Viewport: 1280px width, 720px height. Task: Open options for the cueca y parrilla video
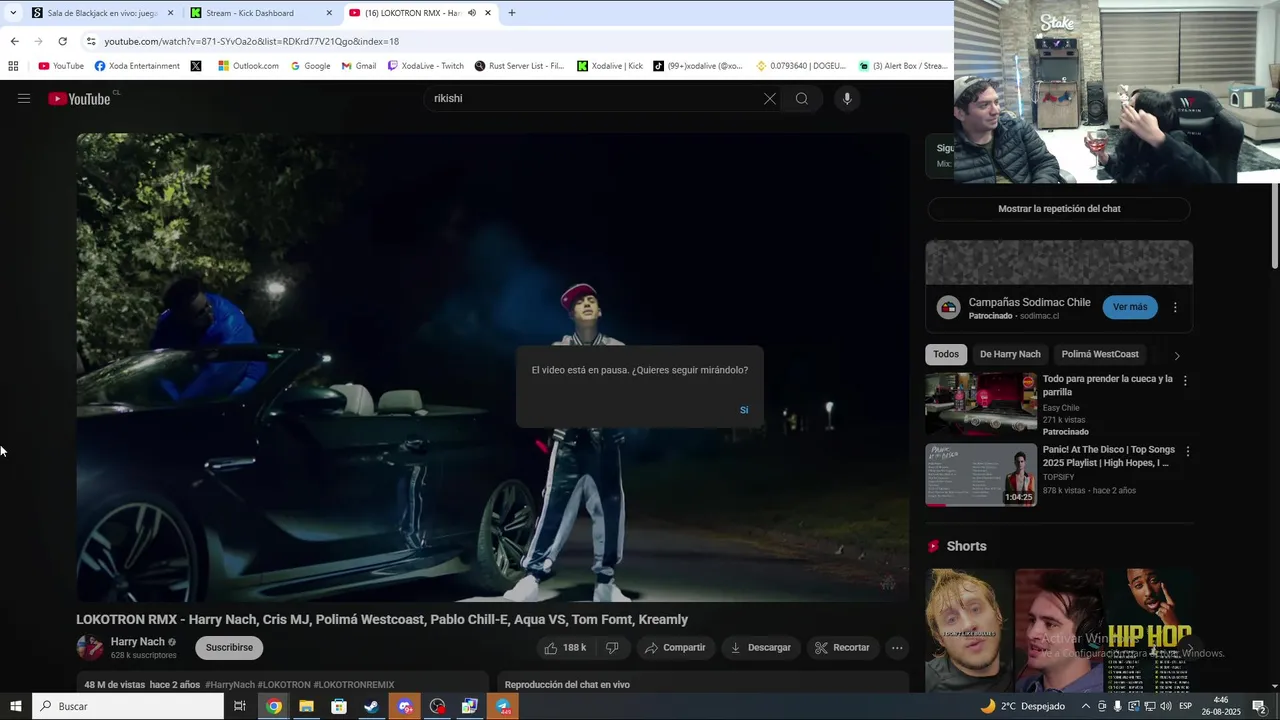point(1185,381)
